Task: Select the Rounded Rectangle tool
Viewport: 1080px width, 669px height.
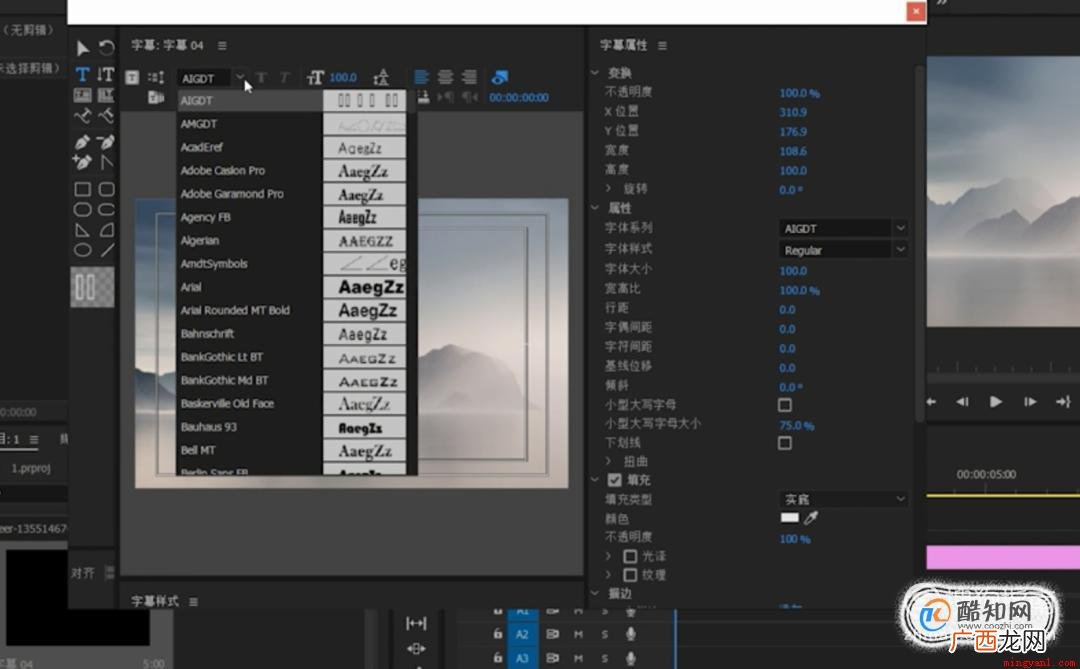Action: click(106, 189)
